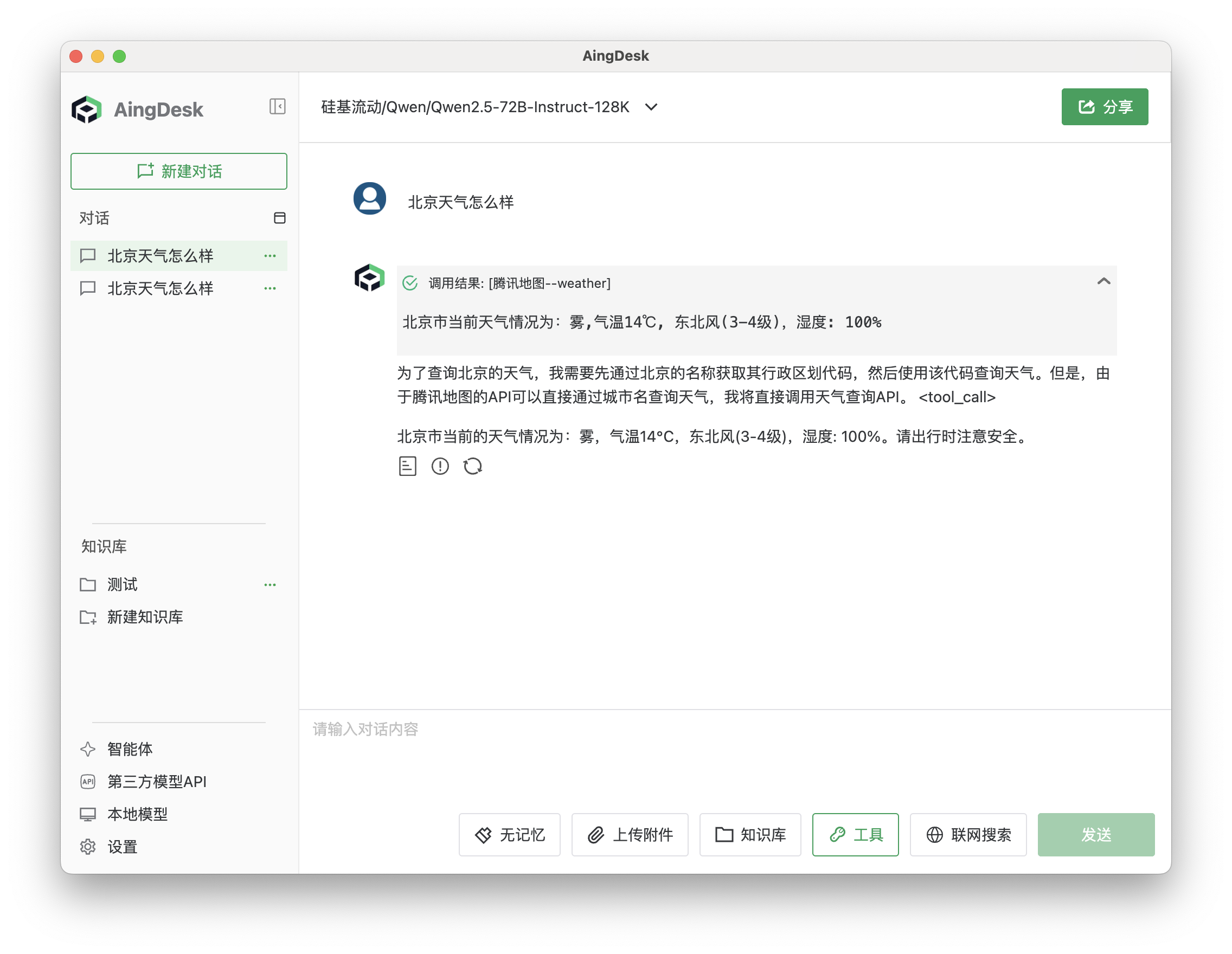Toggle 无记忆 mode in the input toolbar

[x=509, y=835]
